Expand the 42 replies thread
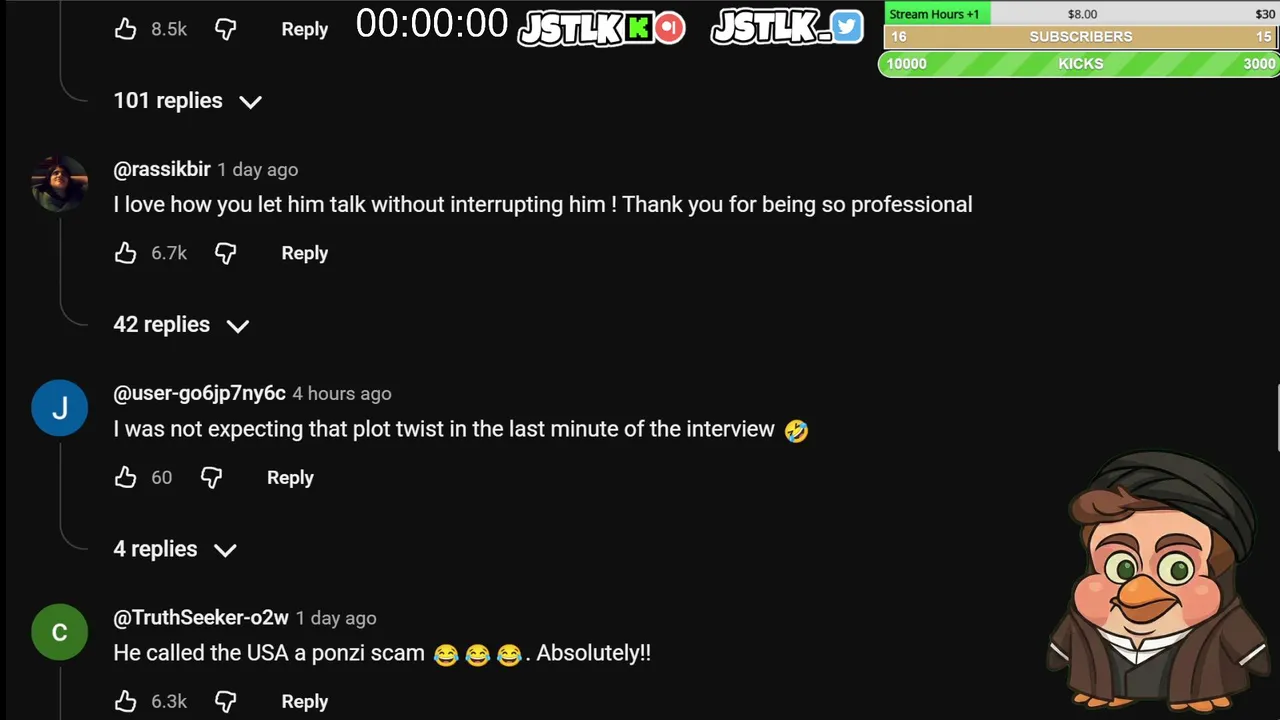1280x720 pixels. click(181, 325)
